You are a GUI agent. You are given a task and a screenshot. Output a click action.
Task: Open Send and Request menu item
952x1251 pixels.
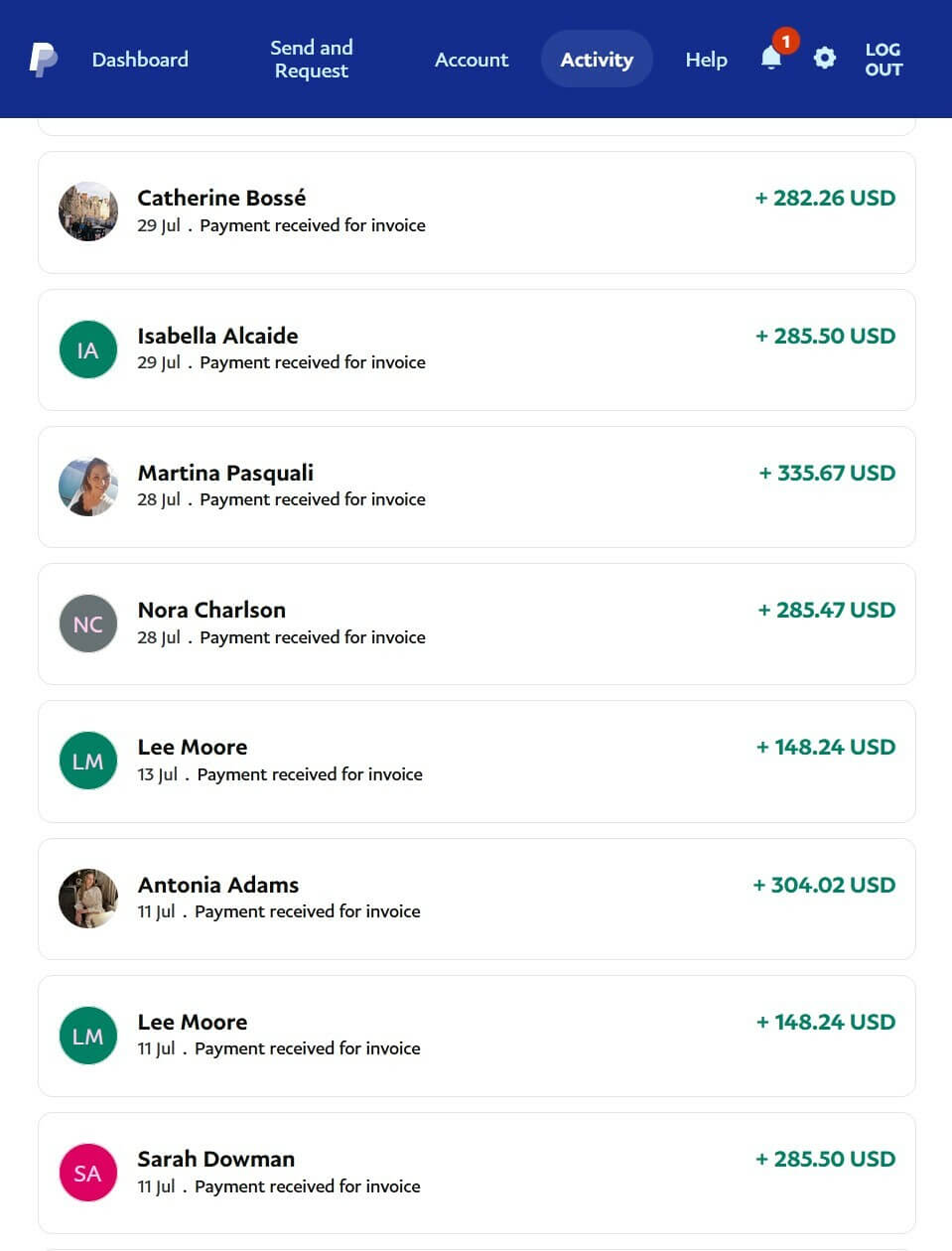click(311, 60)
